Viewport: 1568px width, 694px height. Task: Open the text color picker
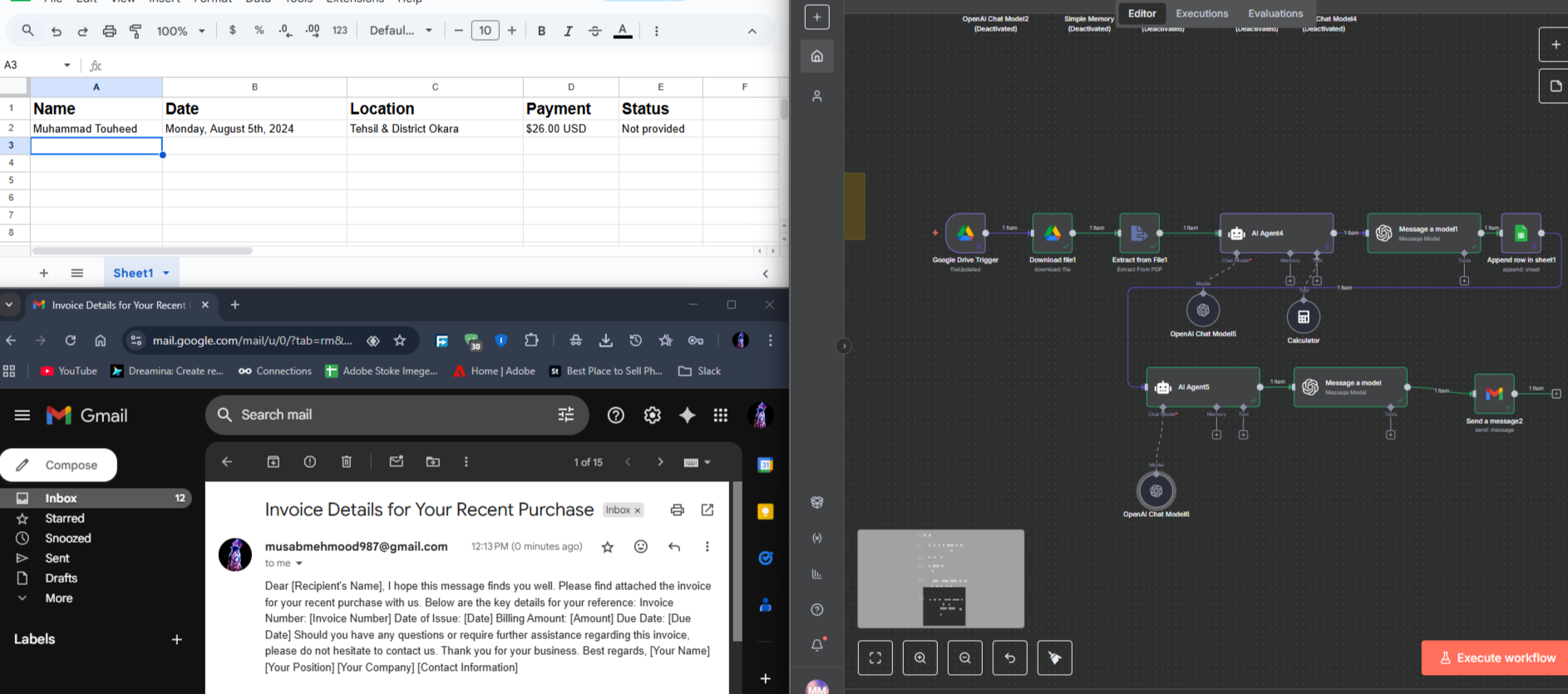click(623, 31)
